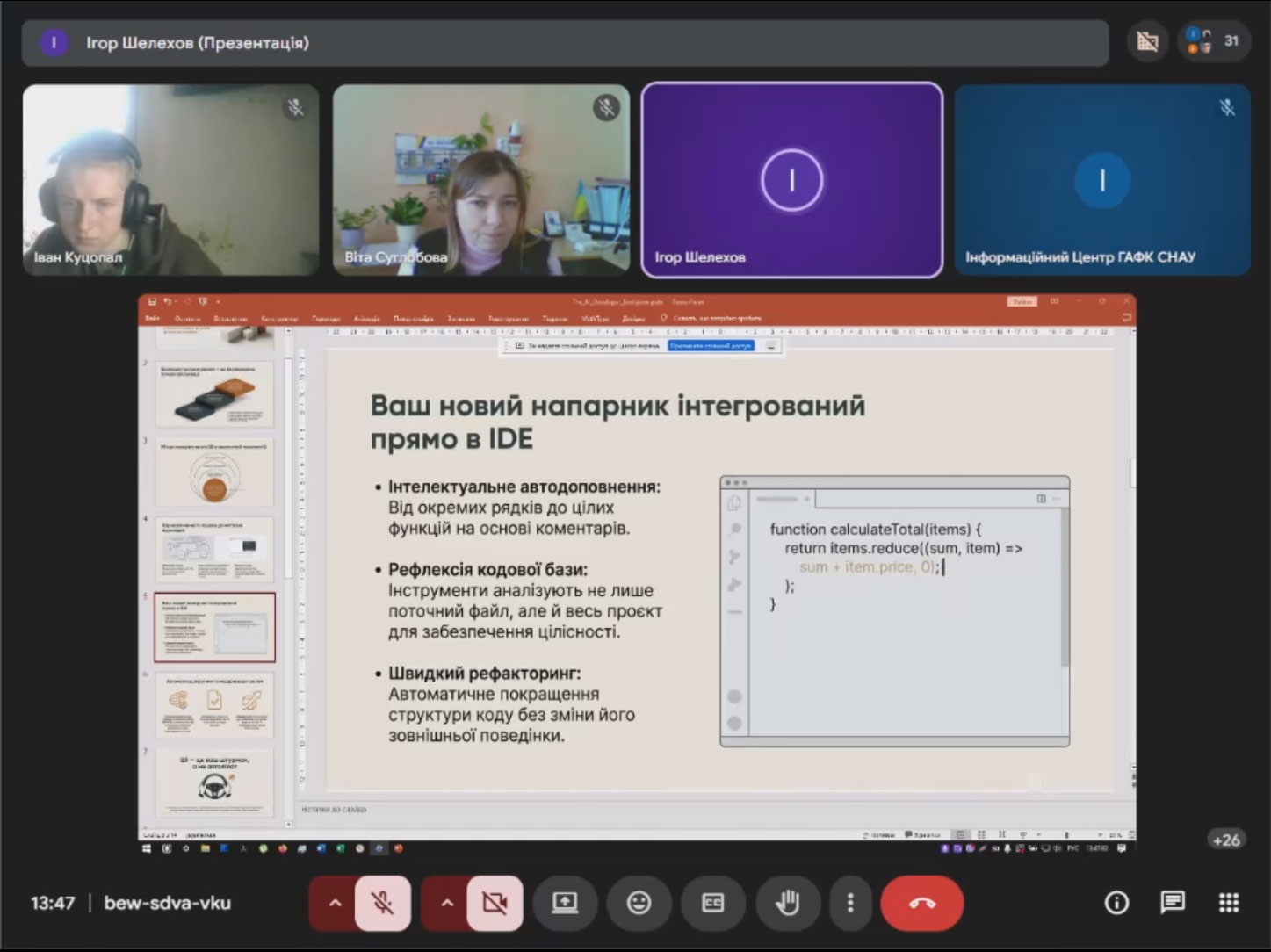Open the emoji reactions panel

(x=639, y=903)
